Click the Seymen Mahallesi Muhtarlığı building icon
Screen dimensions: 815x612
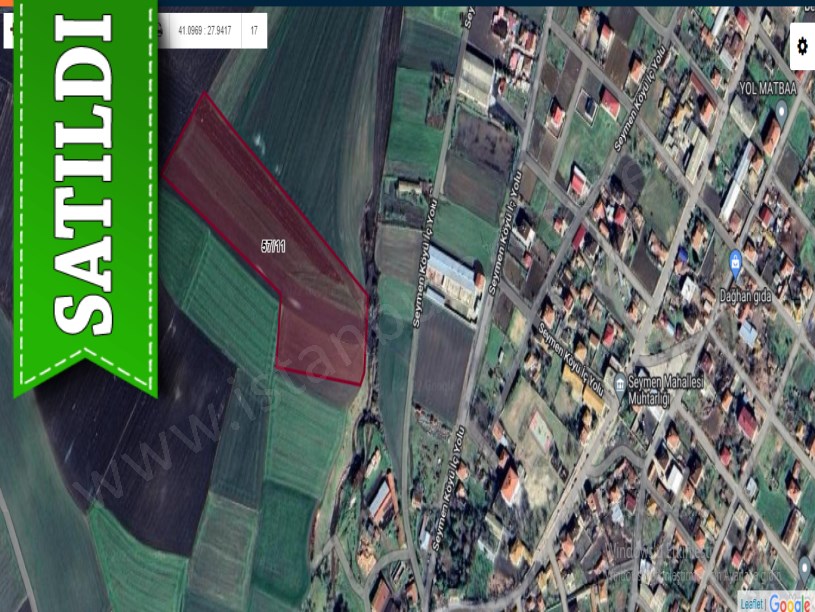tap(620, 383)
